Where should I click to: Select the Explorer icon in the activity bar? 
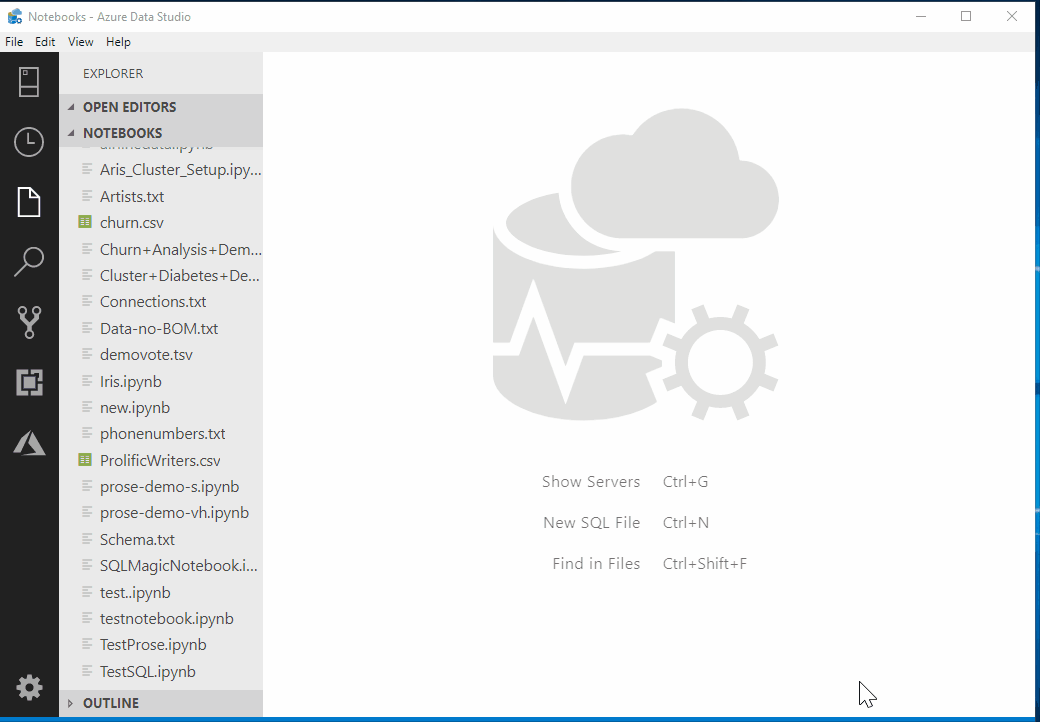(x=29, y=201)
